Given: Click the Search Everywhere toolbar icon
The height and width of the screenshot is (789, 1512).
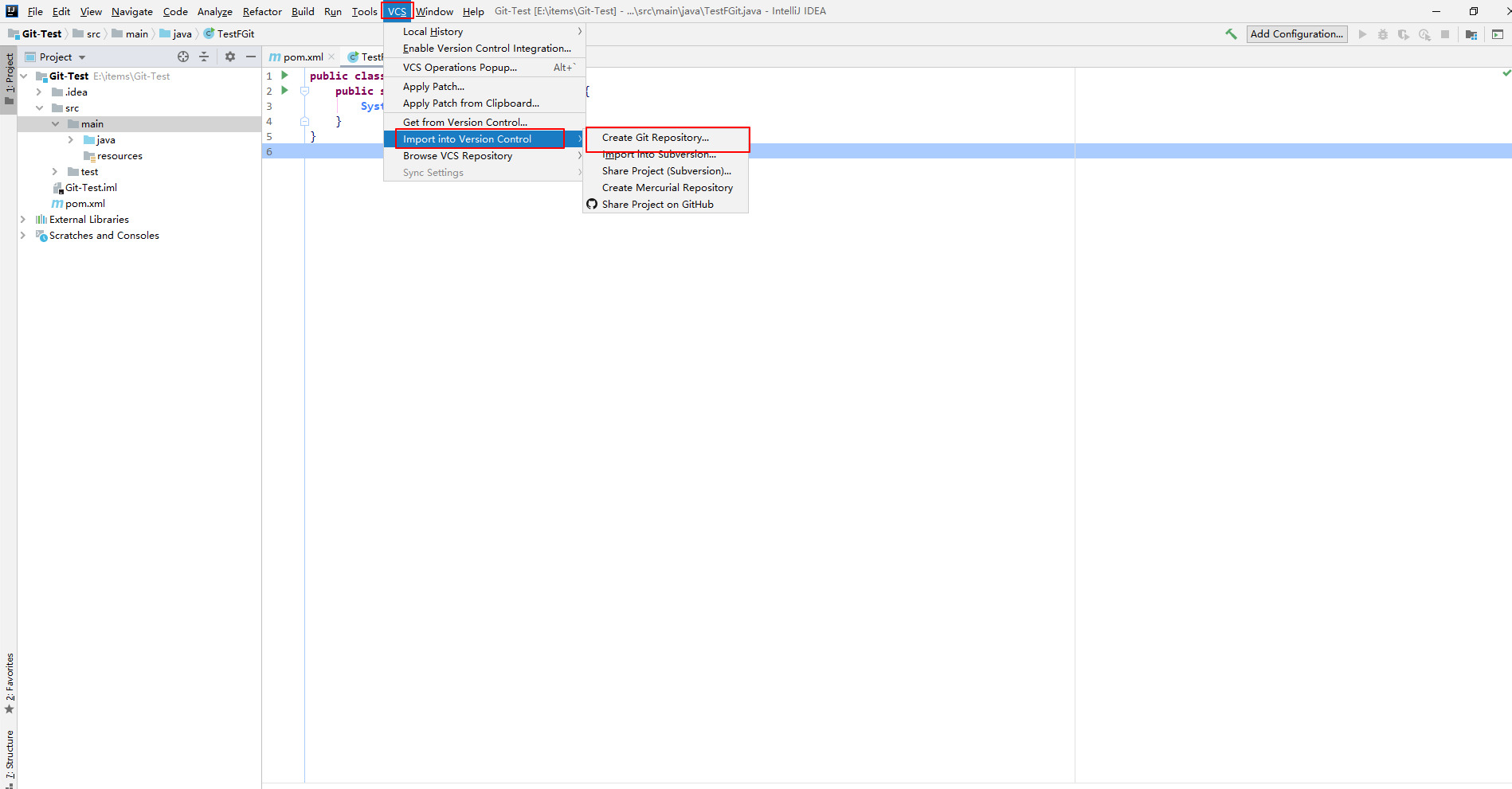Looking at the screenshot, I should point(1498,34).
